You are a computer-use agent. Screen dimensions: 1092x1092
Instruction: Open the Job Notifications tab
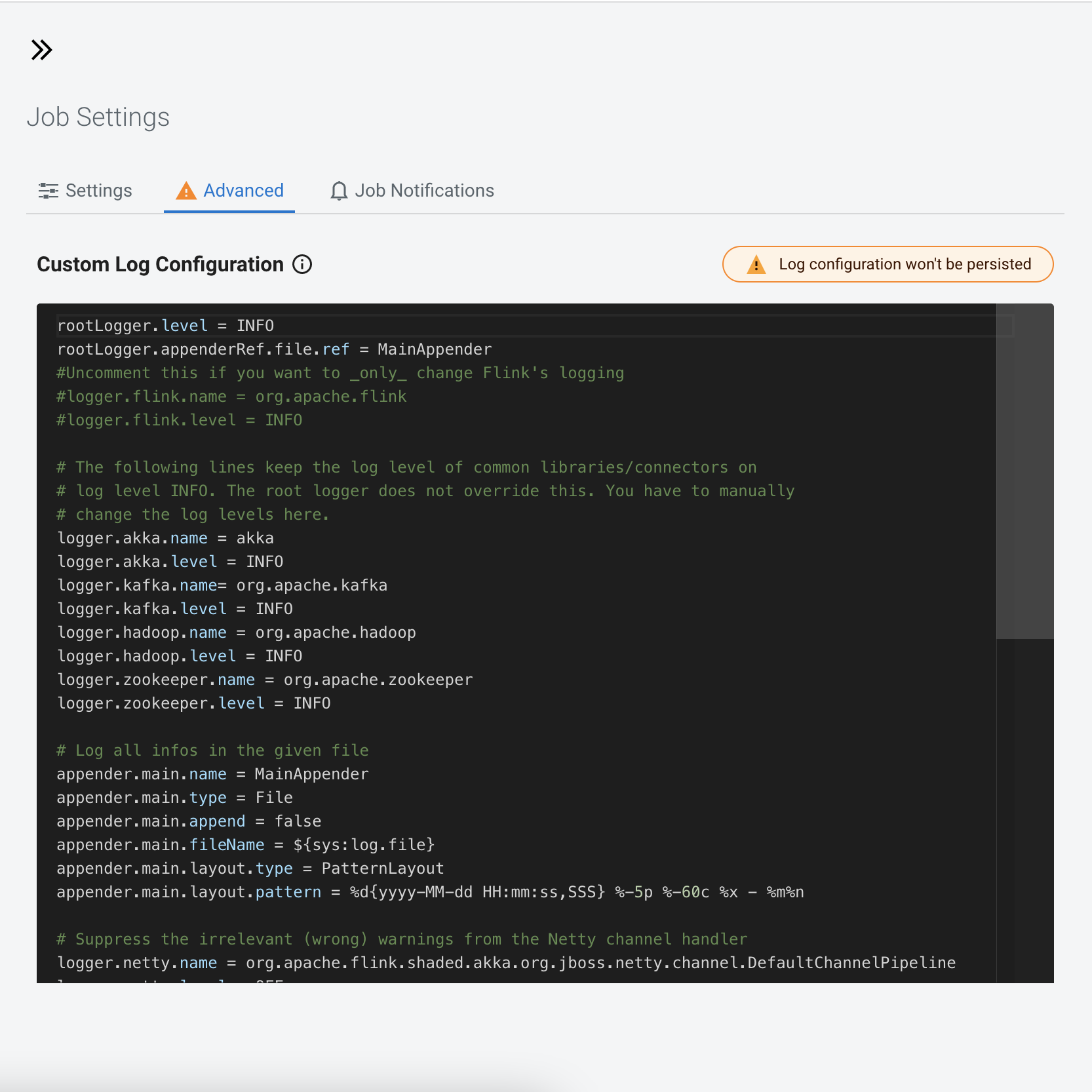point(424,191)
